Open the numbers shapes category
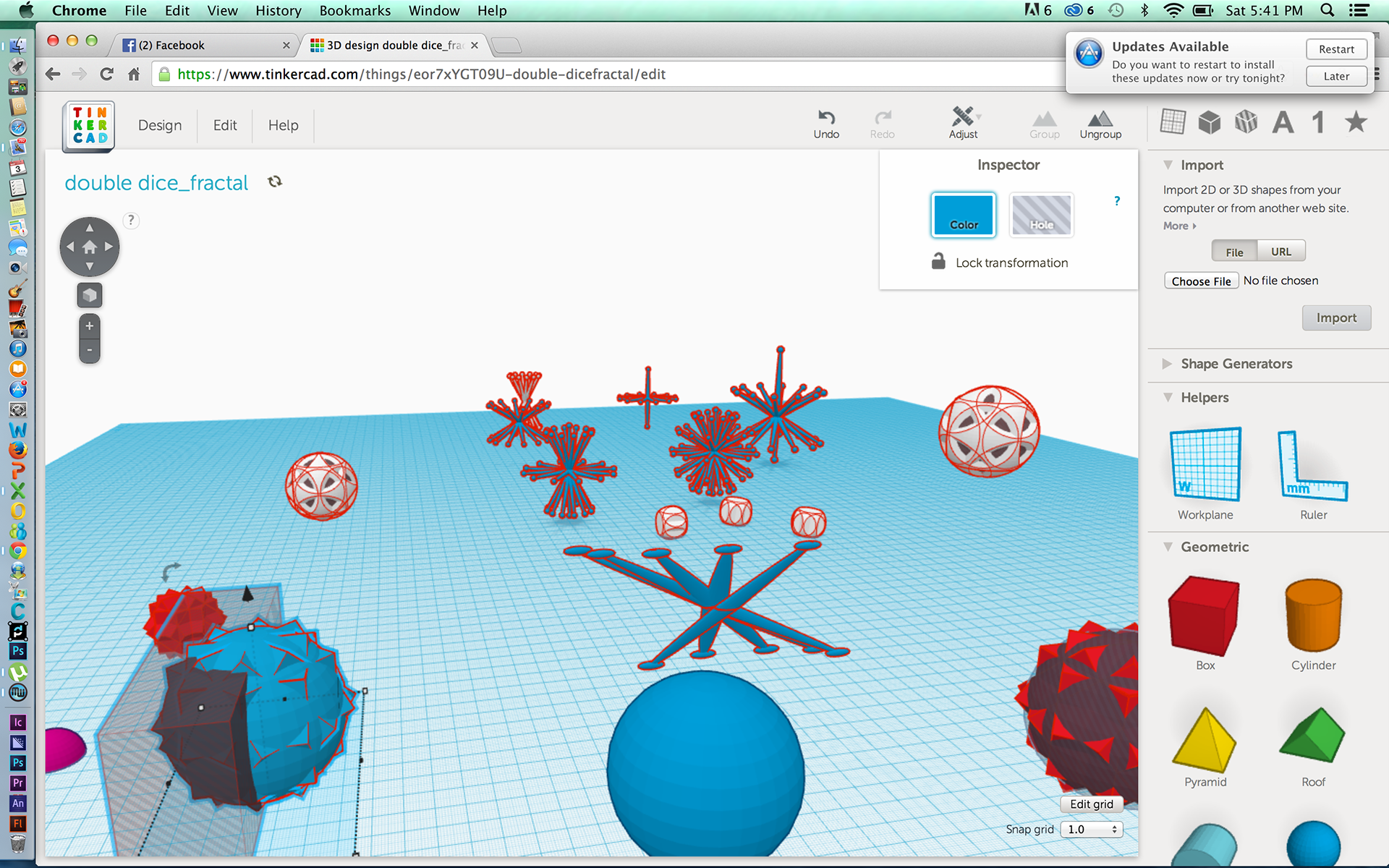 (1319, 122)
